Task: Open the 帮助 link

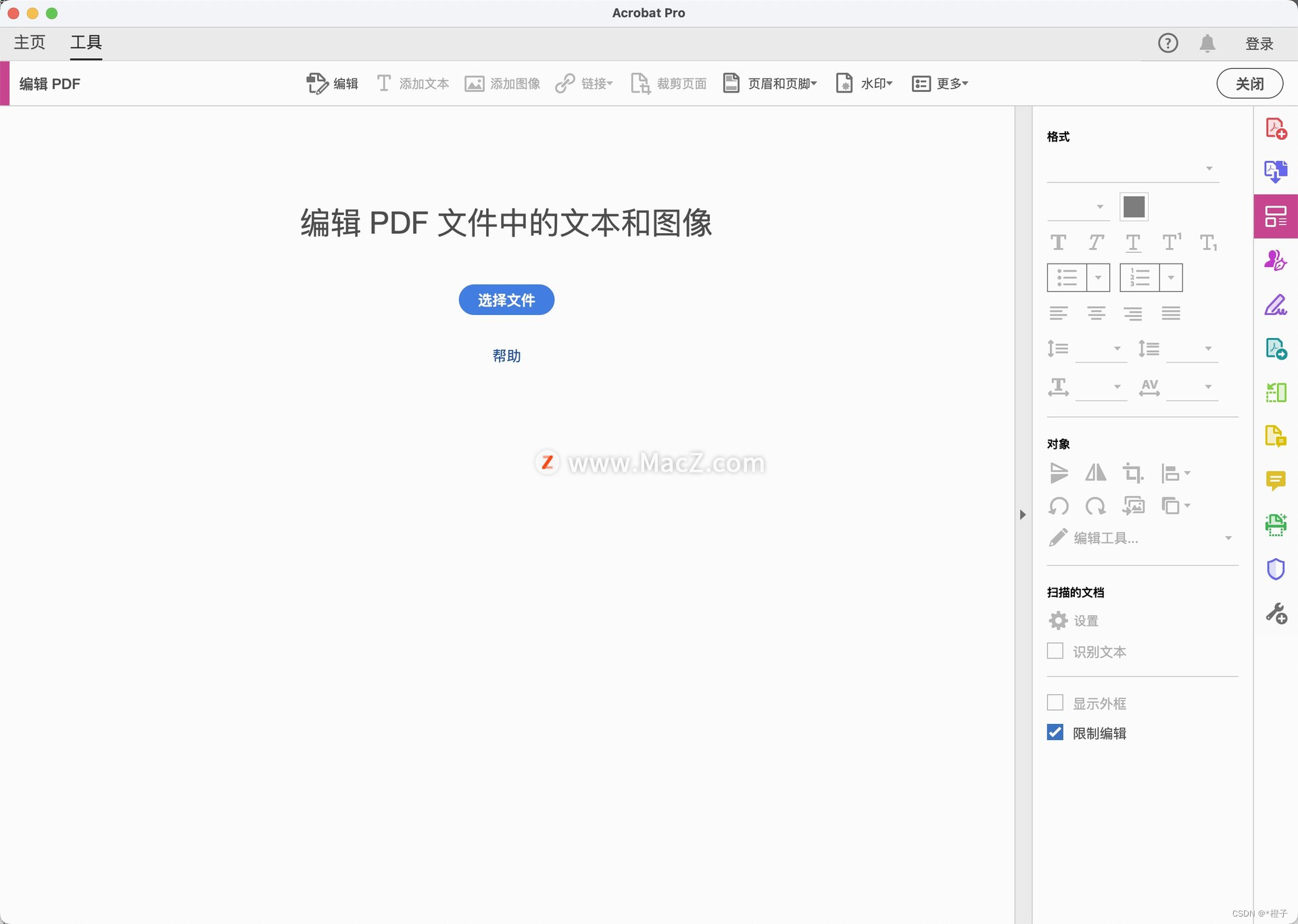Action: (x=506, y=356)
